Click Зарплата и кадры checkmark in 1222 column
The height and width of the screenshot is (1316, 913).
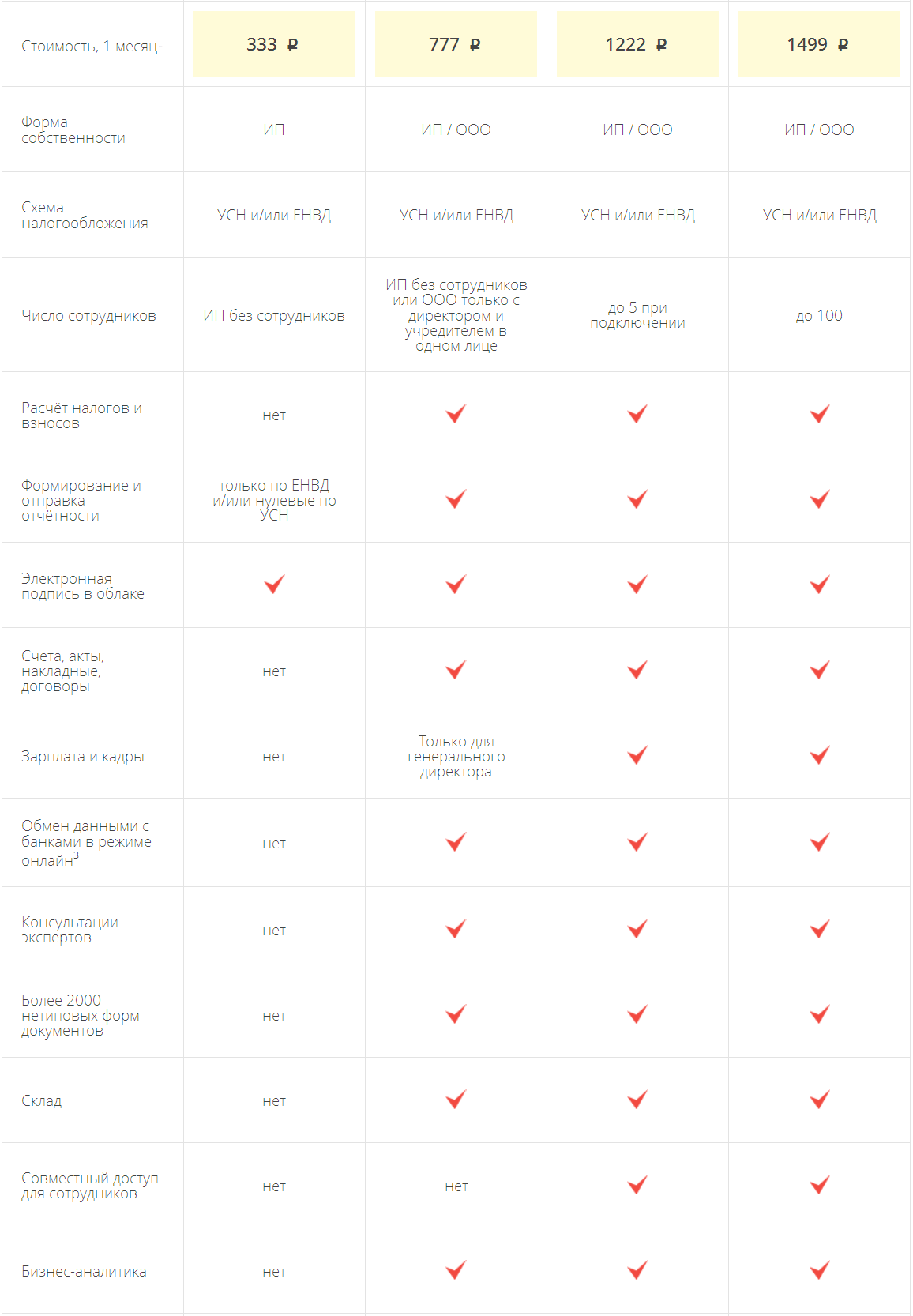click(x=637, y=755)
